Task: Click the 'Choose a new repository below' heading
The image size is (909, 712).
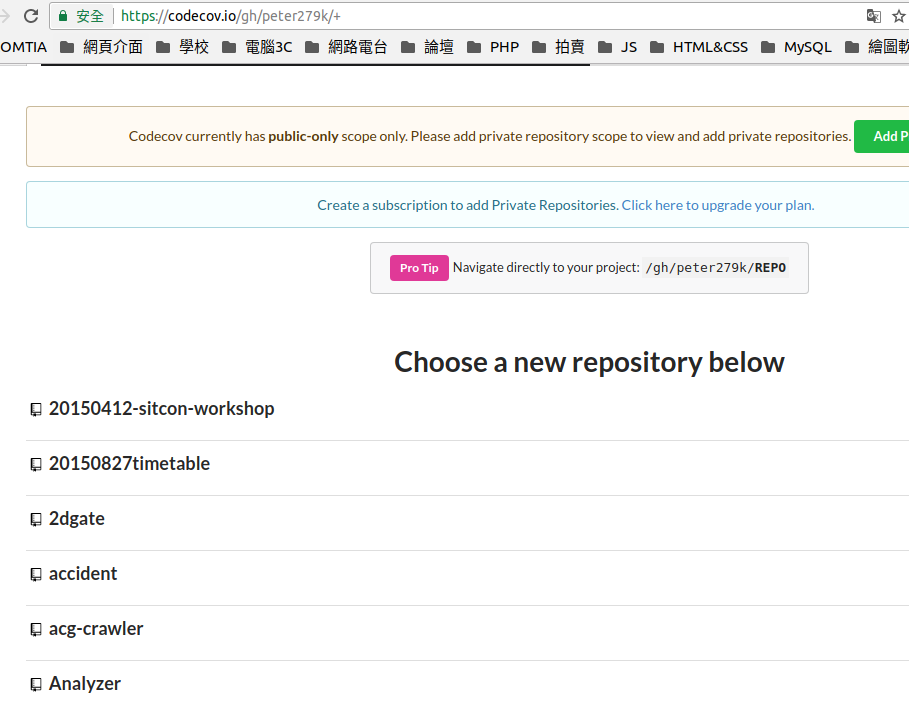Action: click(x=589, y=362)
